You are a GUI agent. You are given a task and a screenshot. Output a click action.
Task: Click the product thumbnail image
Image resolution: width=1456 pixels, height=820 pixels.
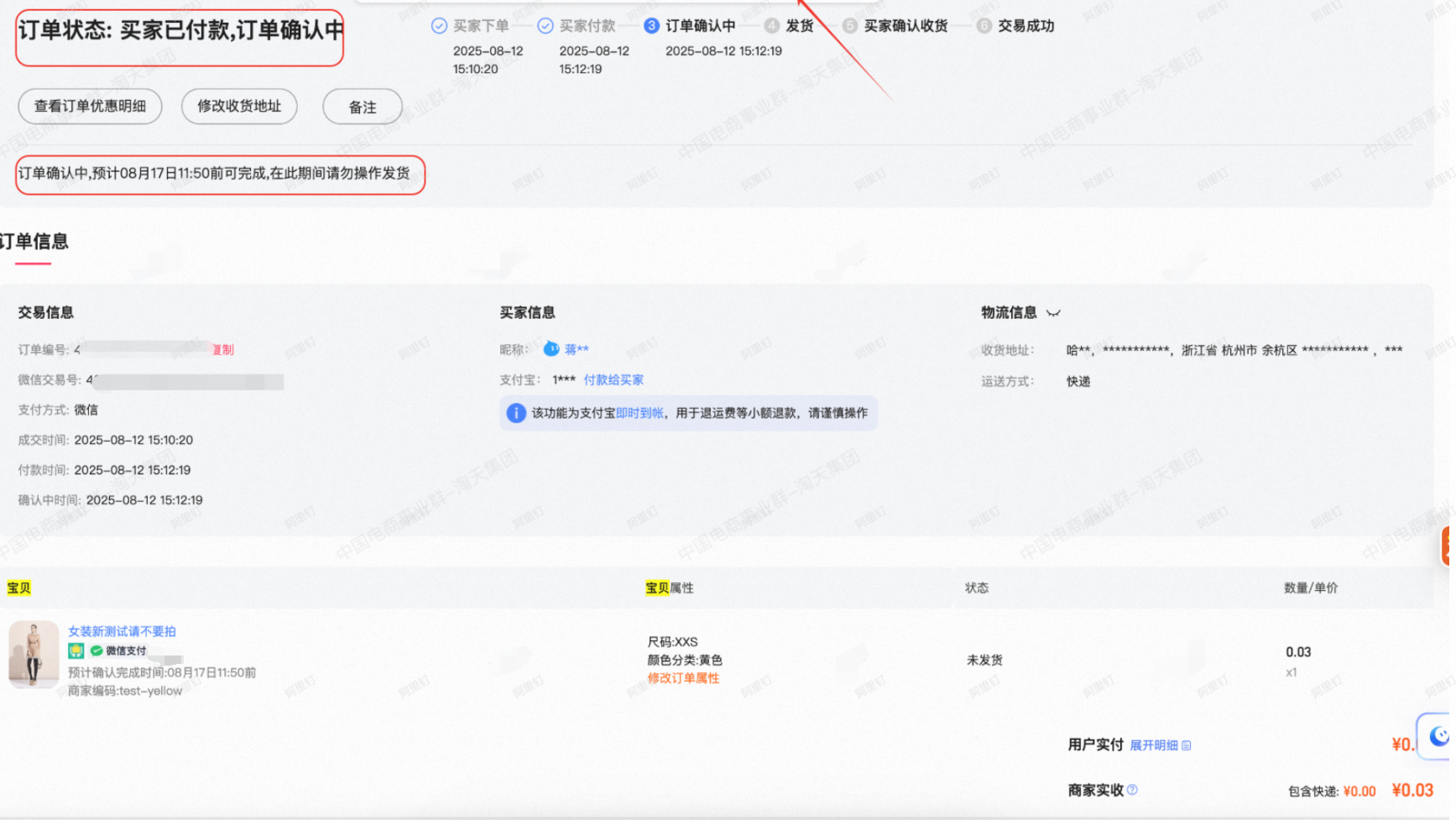(34, 655)
